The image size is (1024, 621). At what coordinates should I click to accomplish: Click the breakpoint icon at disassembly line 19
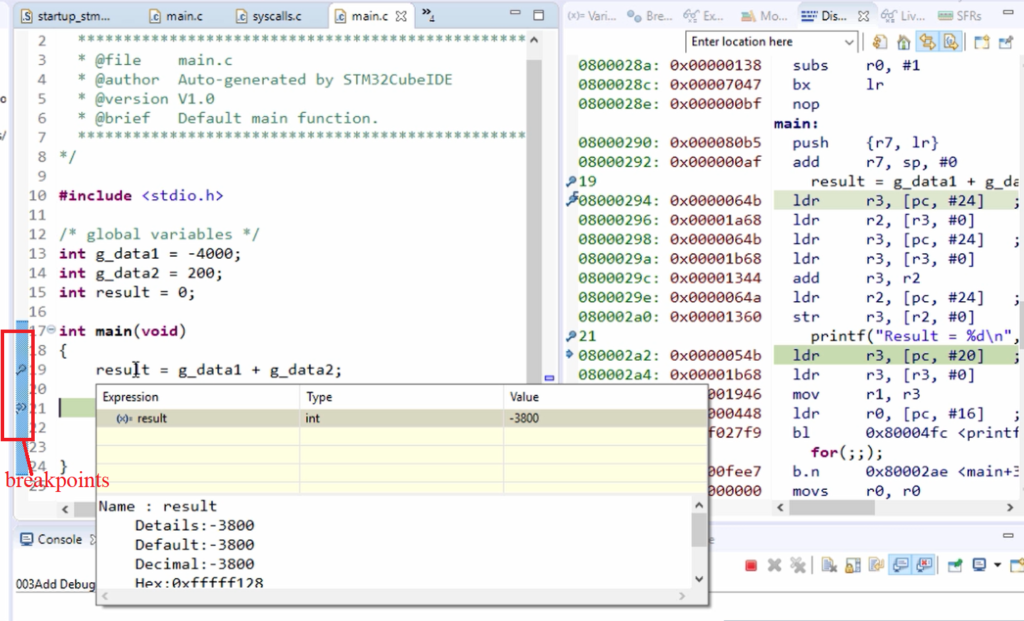coord(571,181)
